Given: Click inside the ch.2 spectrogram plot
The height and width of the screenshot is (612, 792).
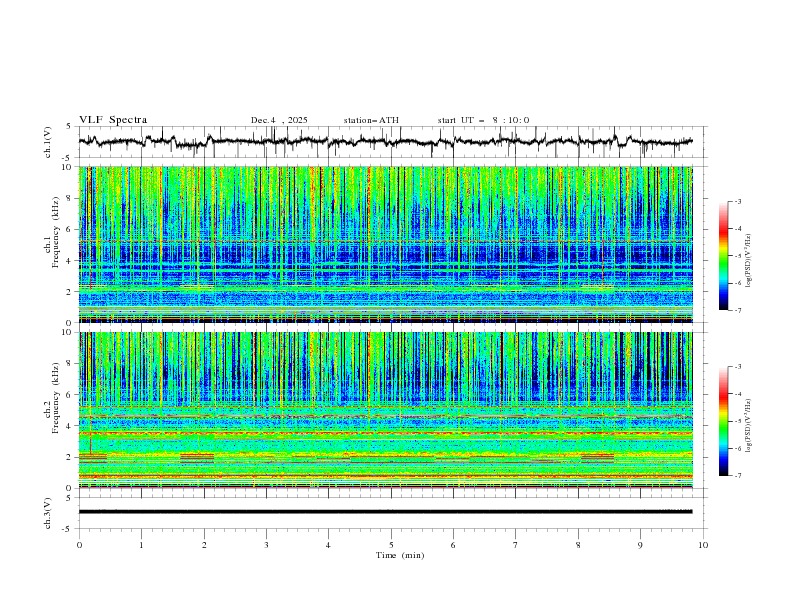Looking at the screenshot, I should (385, 410).
